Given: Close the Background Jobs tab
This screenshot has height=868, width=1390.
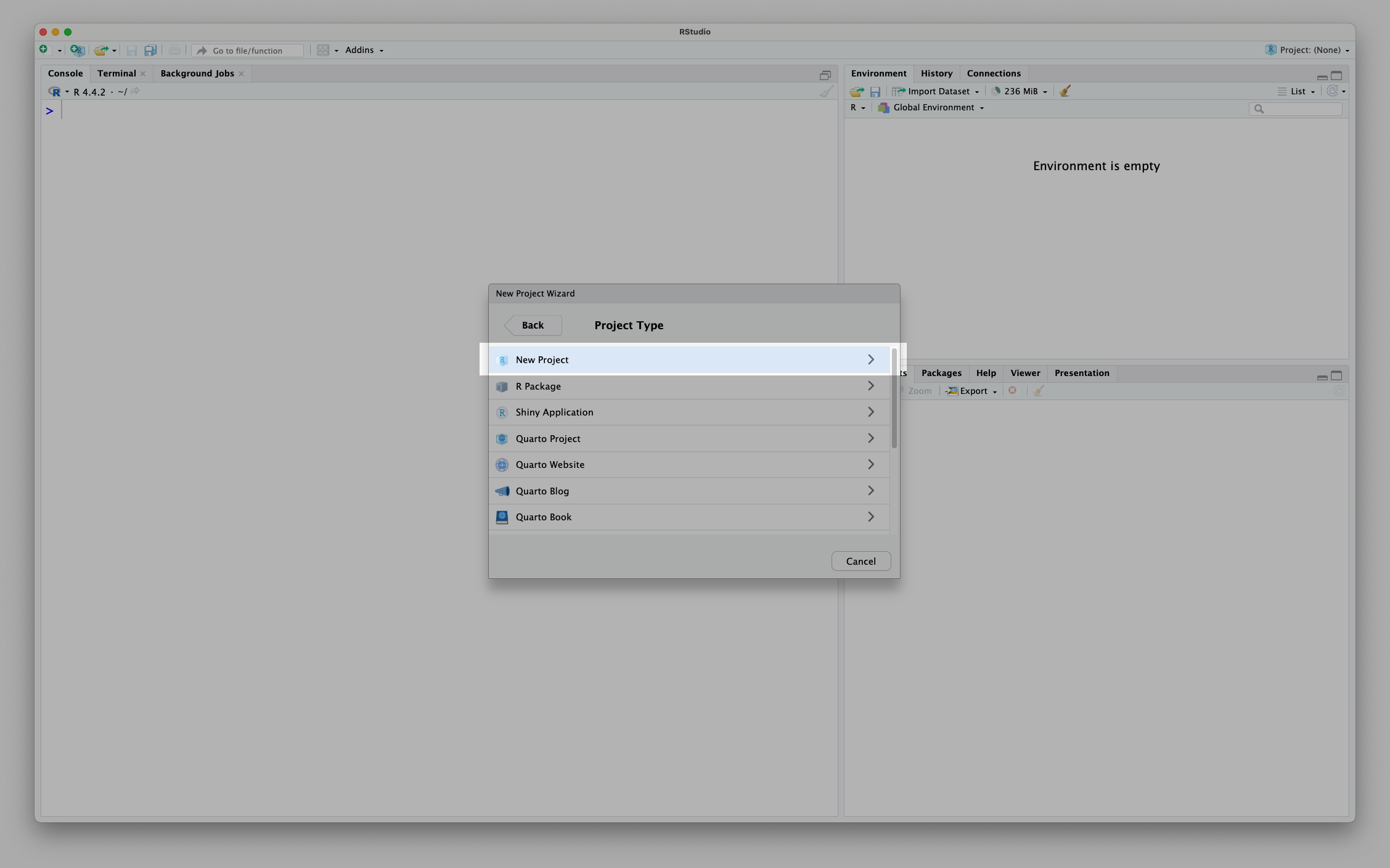Looking at the screenshot, I should point(241,74).
